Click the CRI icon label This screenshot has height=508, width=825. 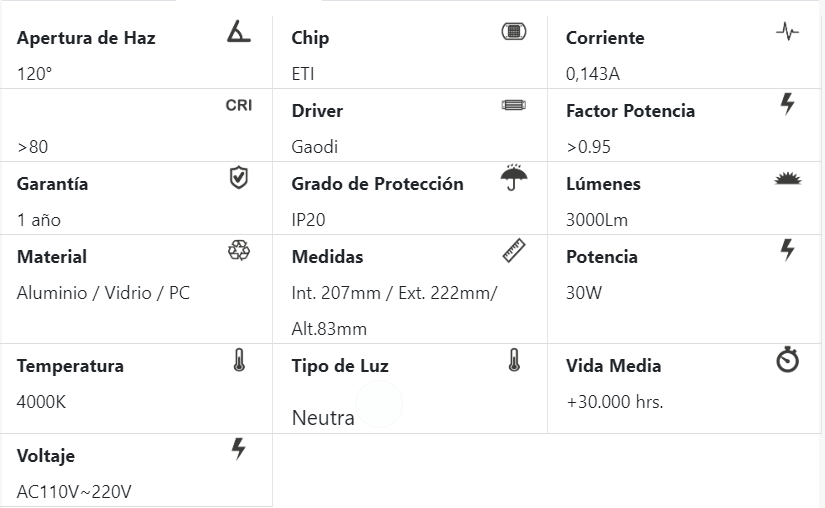click(x=239, y=106)
